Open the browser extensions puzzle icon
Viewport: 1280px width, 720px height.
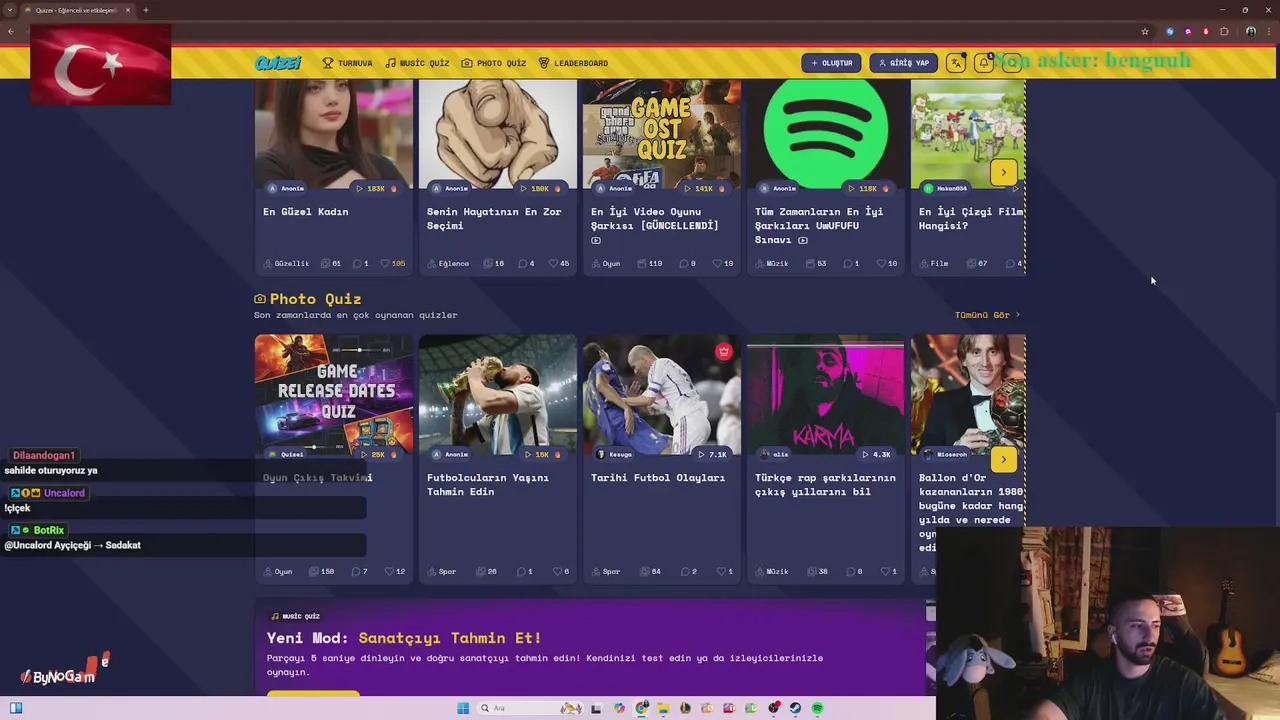pos(1224,31)
